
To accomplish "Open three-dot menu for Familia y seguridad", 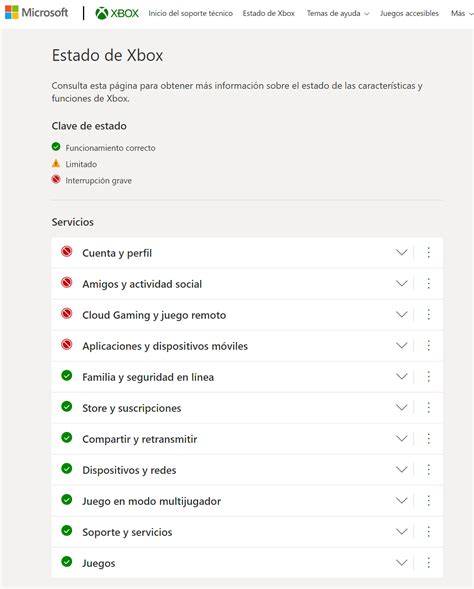I will 429,376.
